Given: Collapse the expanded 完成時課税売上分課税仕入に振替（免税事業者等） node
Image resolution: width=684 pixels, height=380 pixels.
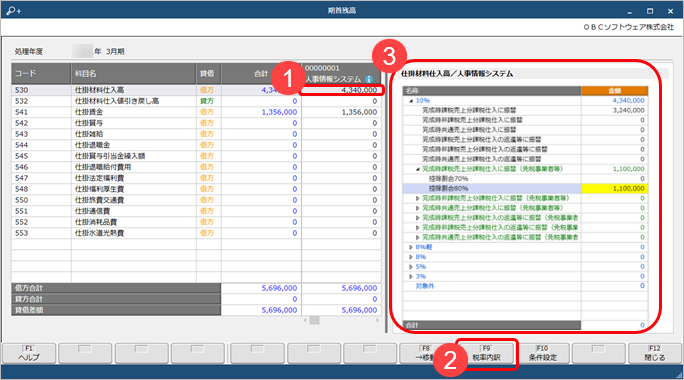Looking at the screenshot, I should (417, 169).
